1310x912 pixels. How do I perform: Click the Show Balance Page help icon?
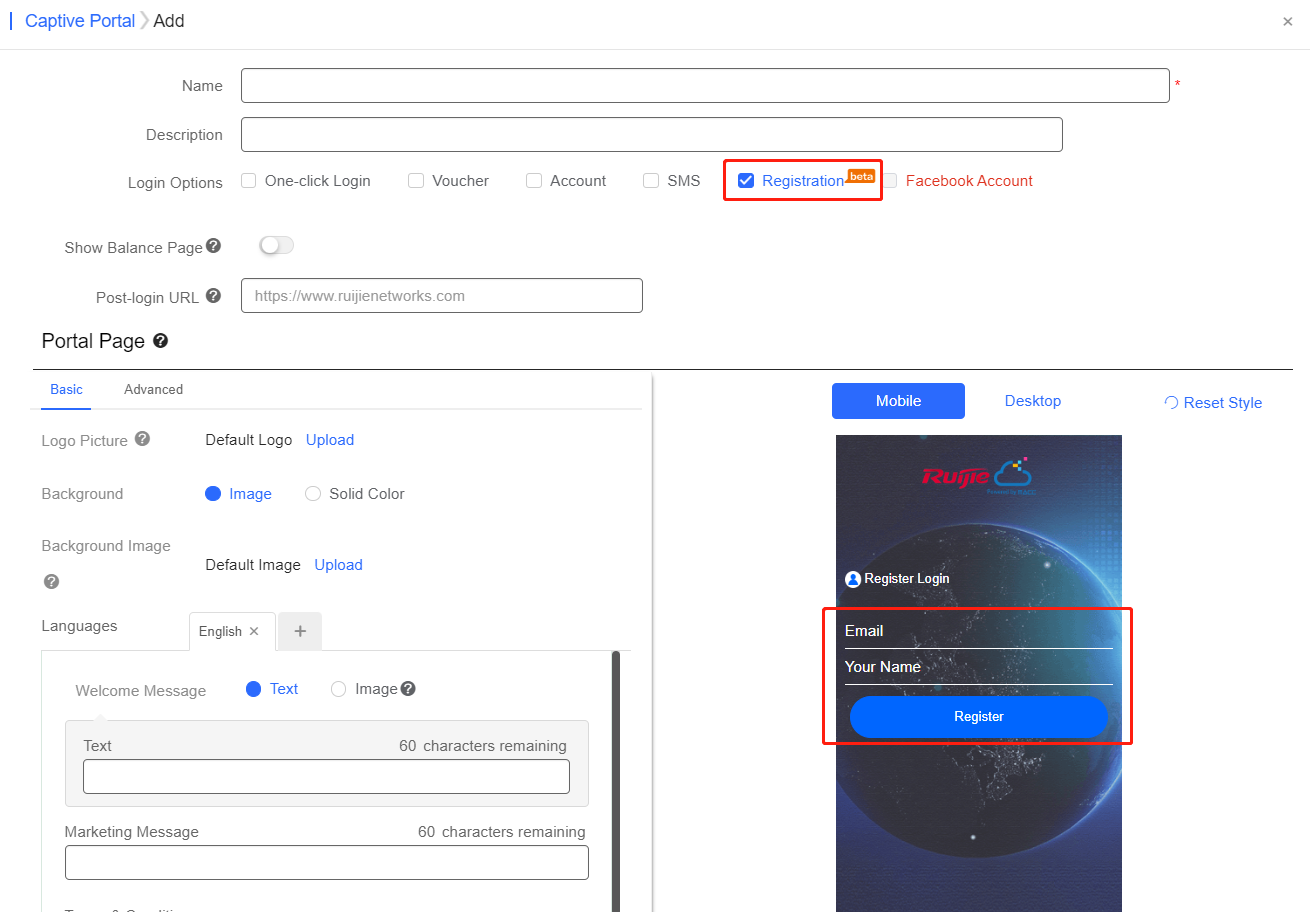(213, 246)
